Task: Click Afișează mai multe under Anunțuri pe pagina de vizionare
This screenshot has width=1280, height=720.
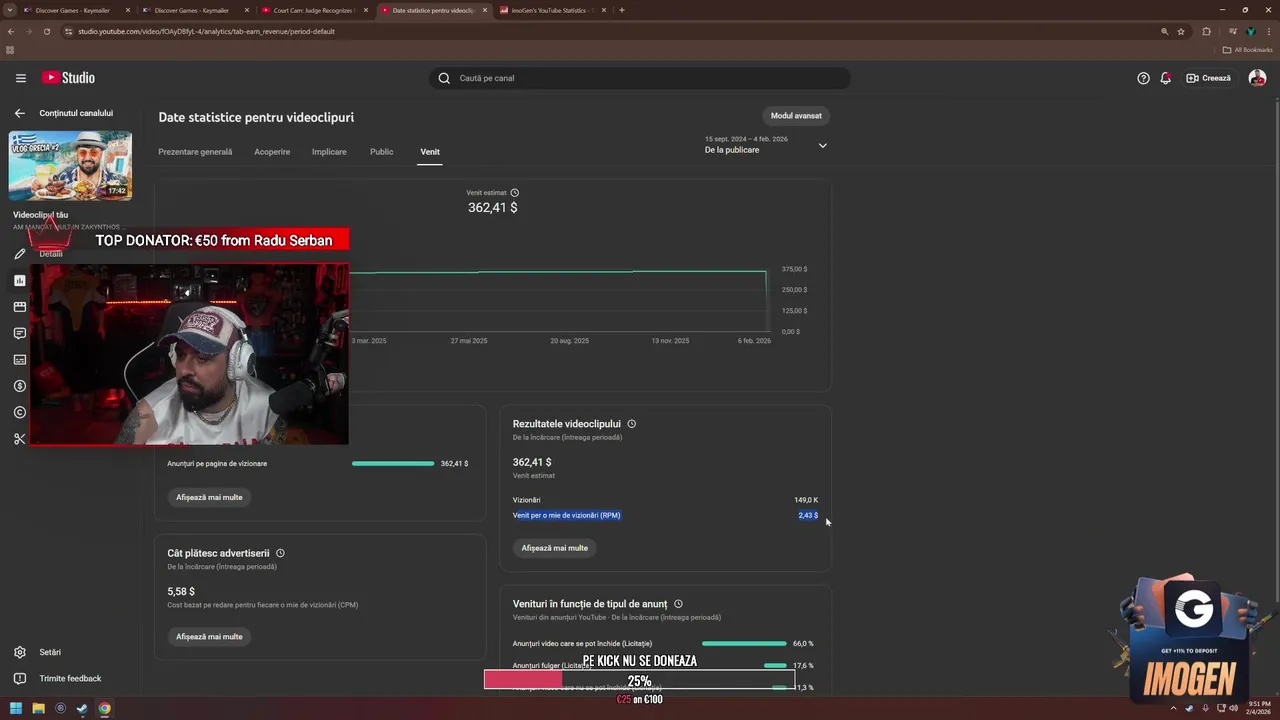Action: [x=209, y=497]
